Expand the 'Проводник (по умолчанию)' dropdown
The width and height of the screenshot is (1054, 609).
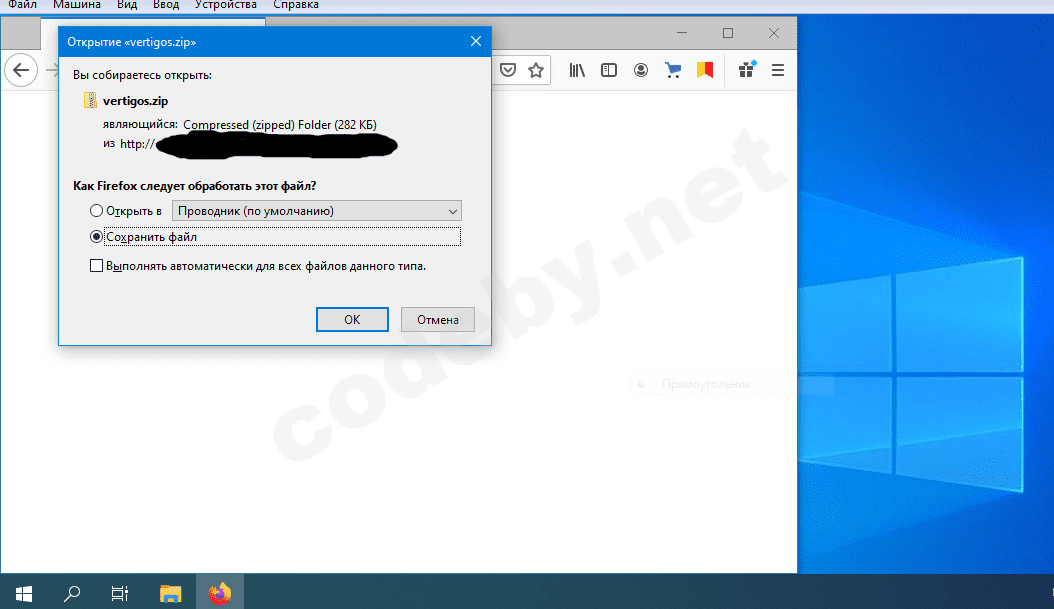click(x=317, y=211)
